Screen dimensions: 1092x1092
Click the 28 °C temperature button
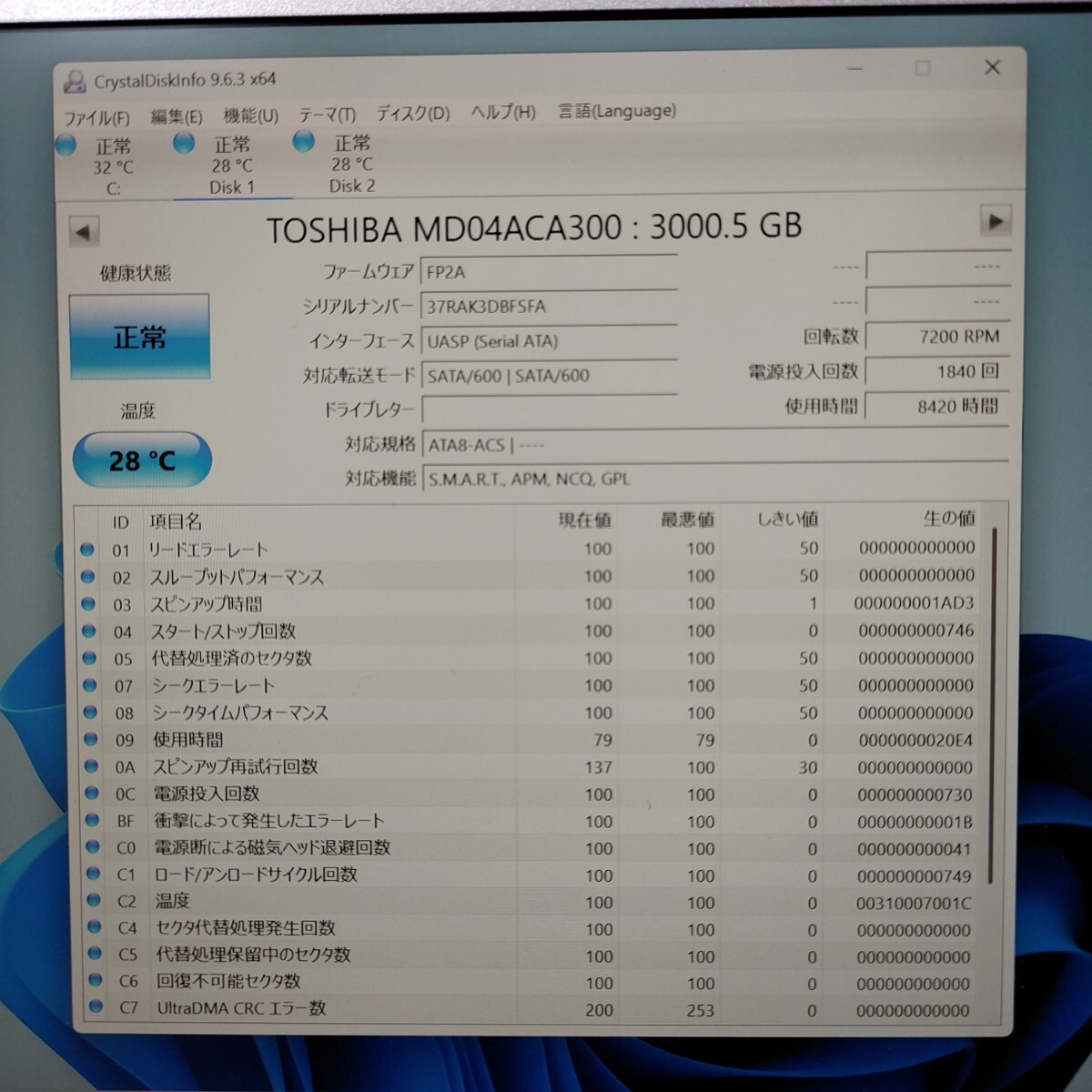pyautogui.click(x=142, y=460)
